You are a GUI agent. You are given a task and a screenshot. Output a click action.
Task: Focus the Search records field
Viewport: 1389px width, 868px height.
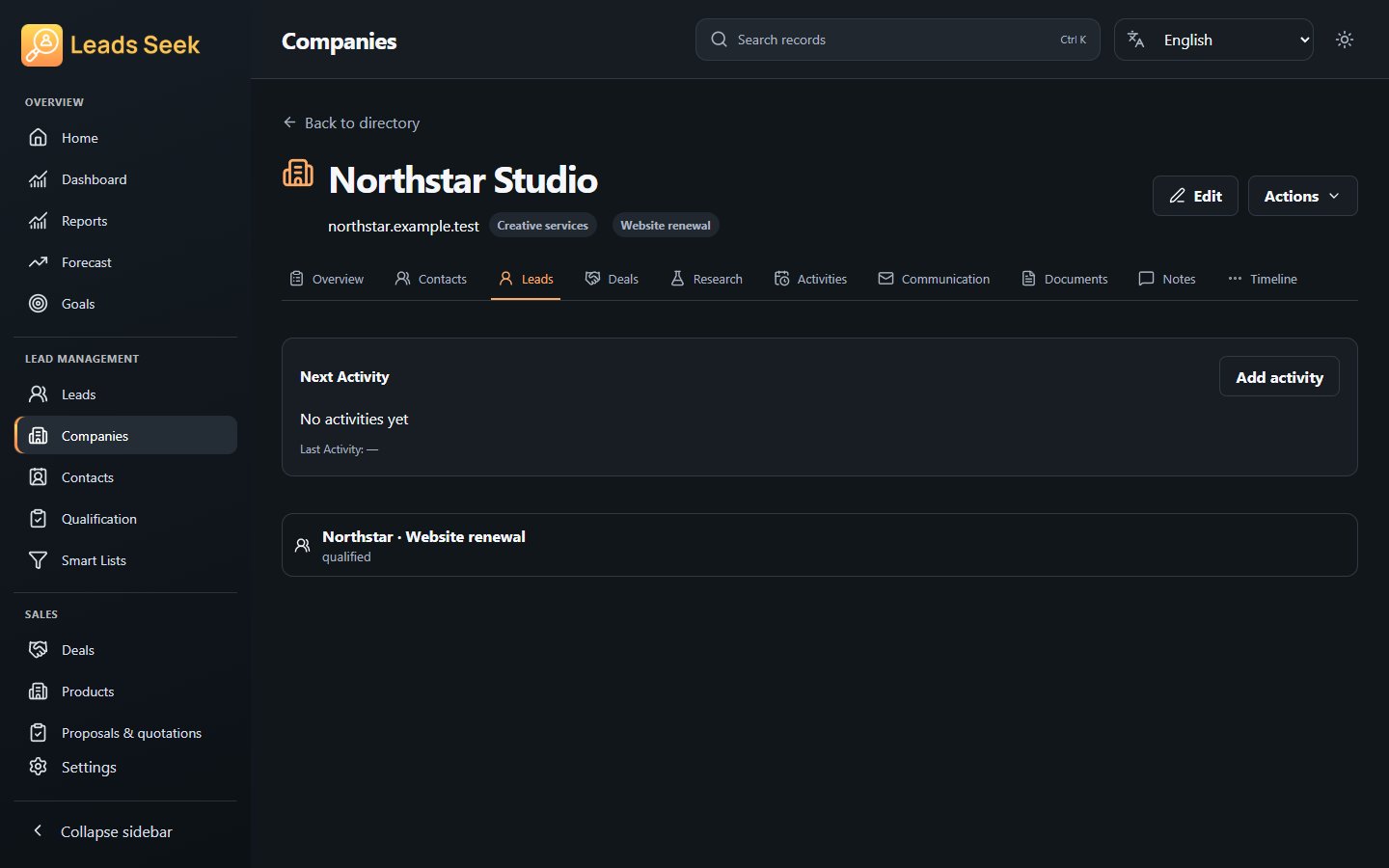(897, 40)
